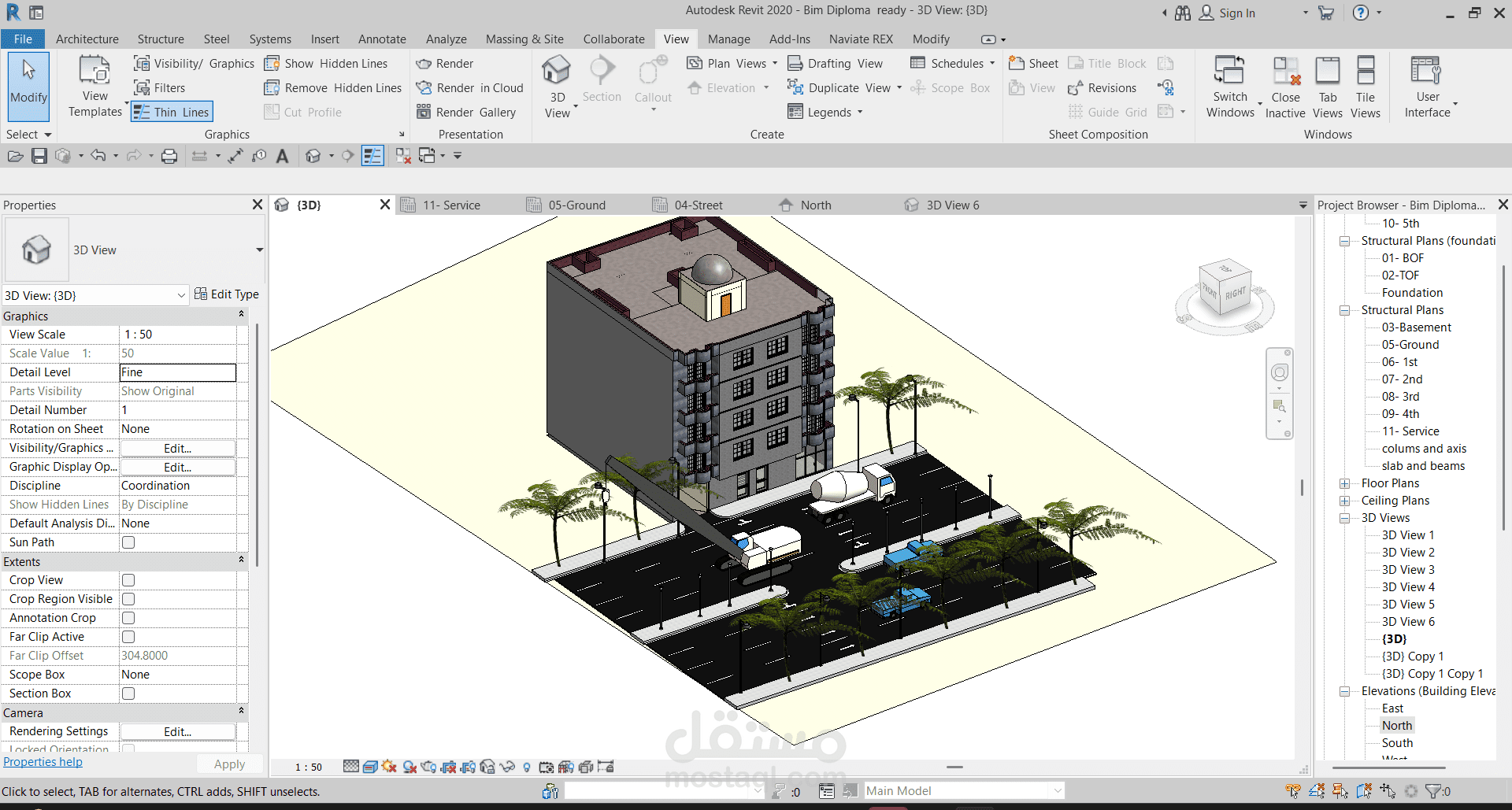Click the Render teapot icon
The width and height of the screenshot is (1512, 810).
(424, 64)
